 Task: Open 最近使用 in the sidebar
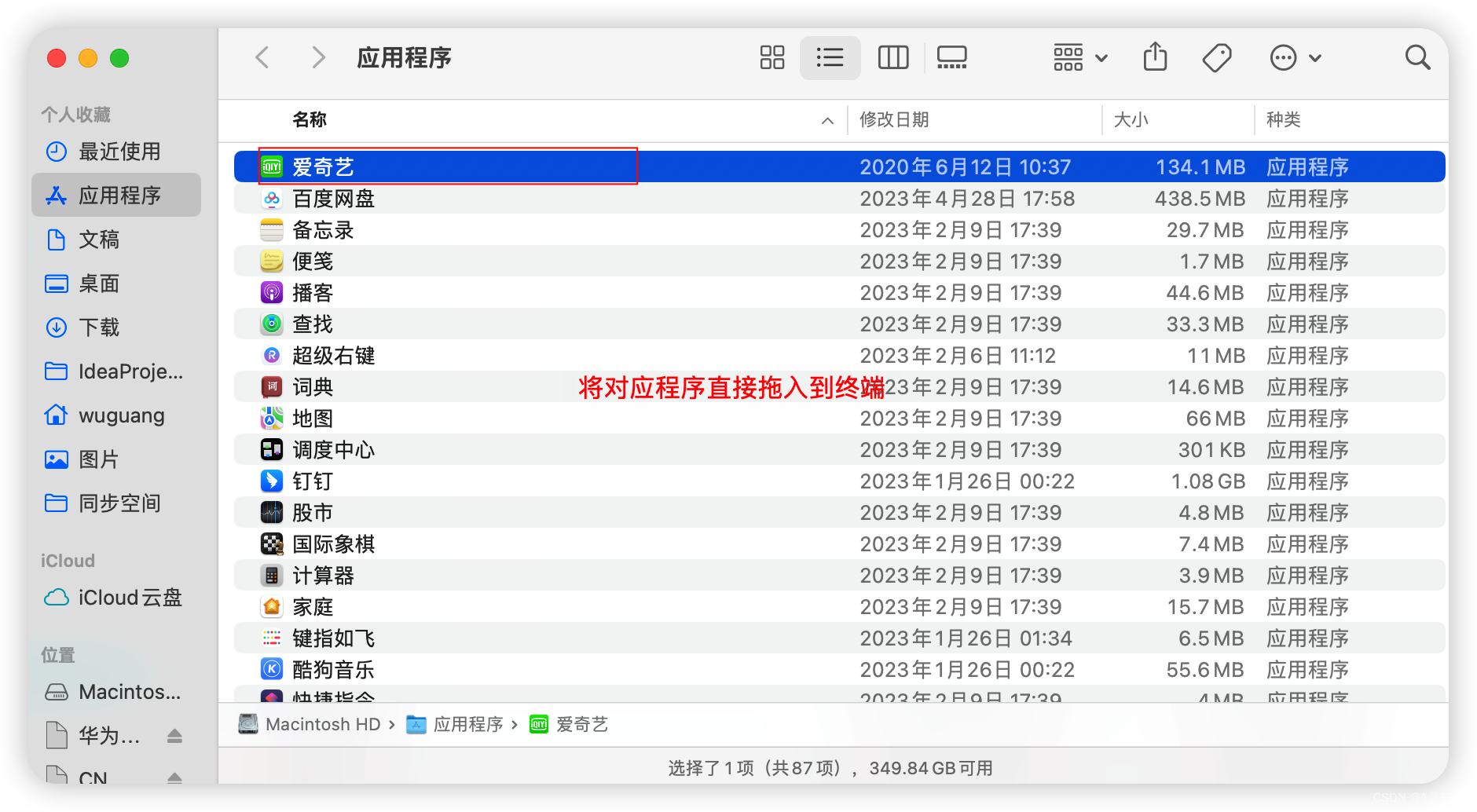(116, 152)
